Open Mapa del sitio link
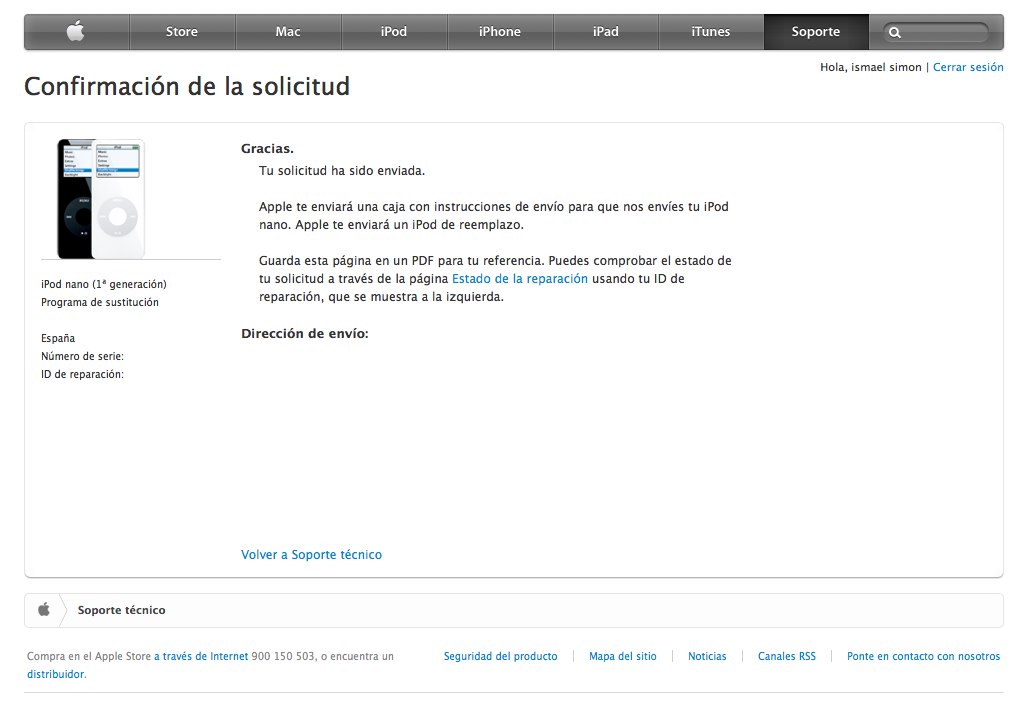This screenshot has width=1024, height=702. tap(622, 656)
